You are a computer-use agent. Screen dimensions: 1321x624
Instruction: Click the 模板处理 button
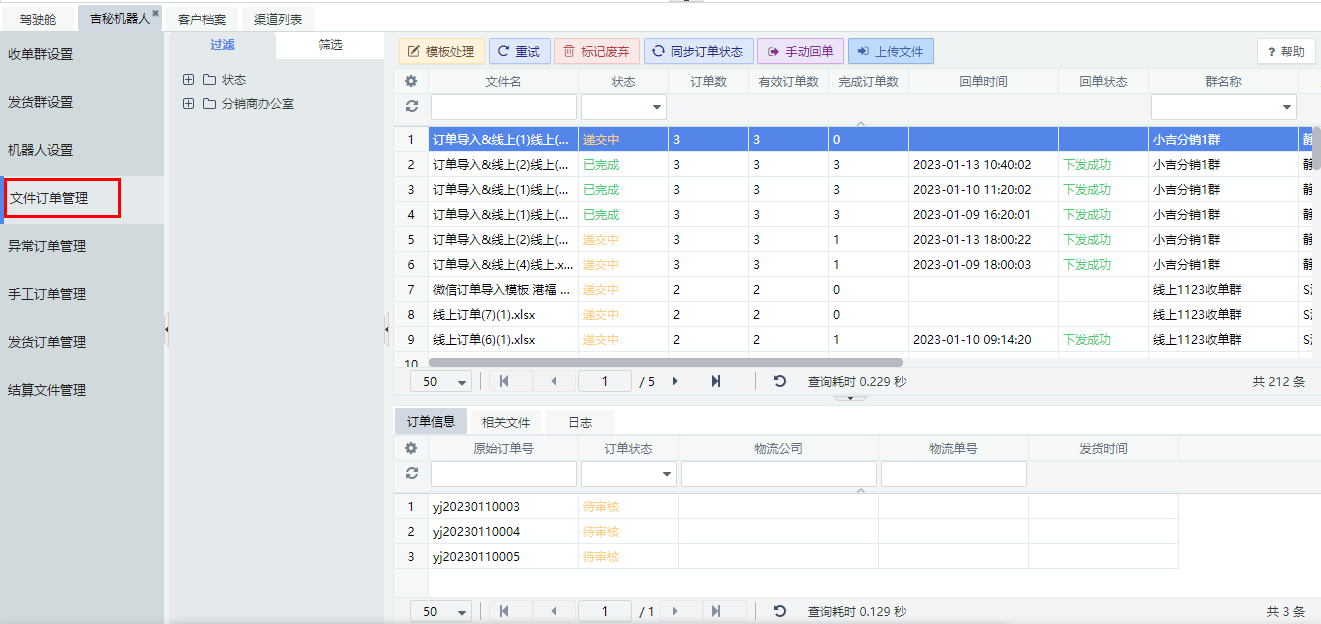pyautogui.click(x=442, y=52)
